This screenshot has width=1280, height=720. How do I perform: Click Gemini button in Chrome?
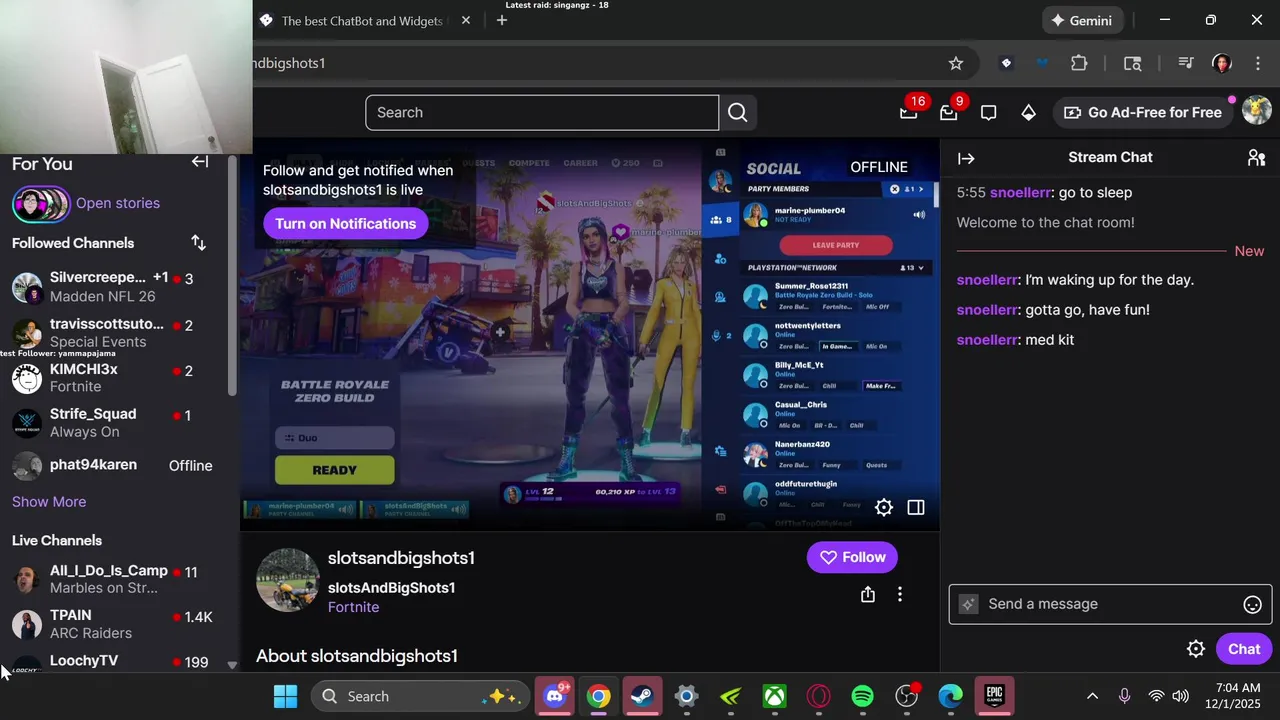[x=1081, y=20]
